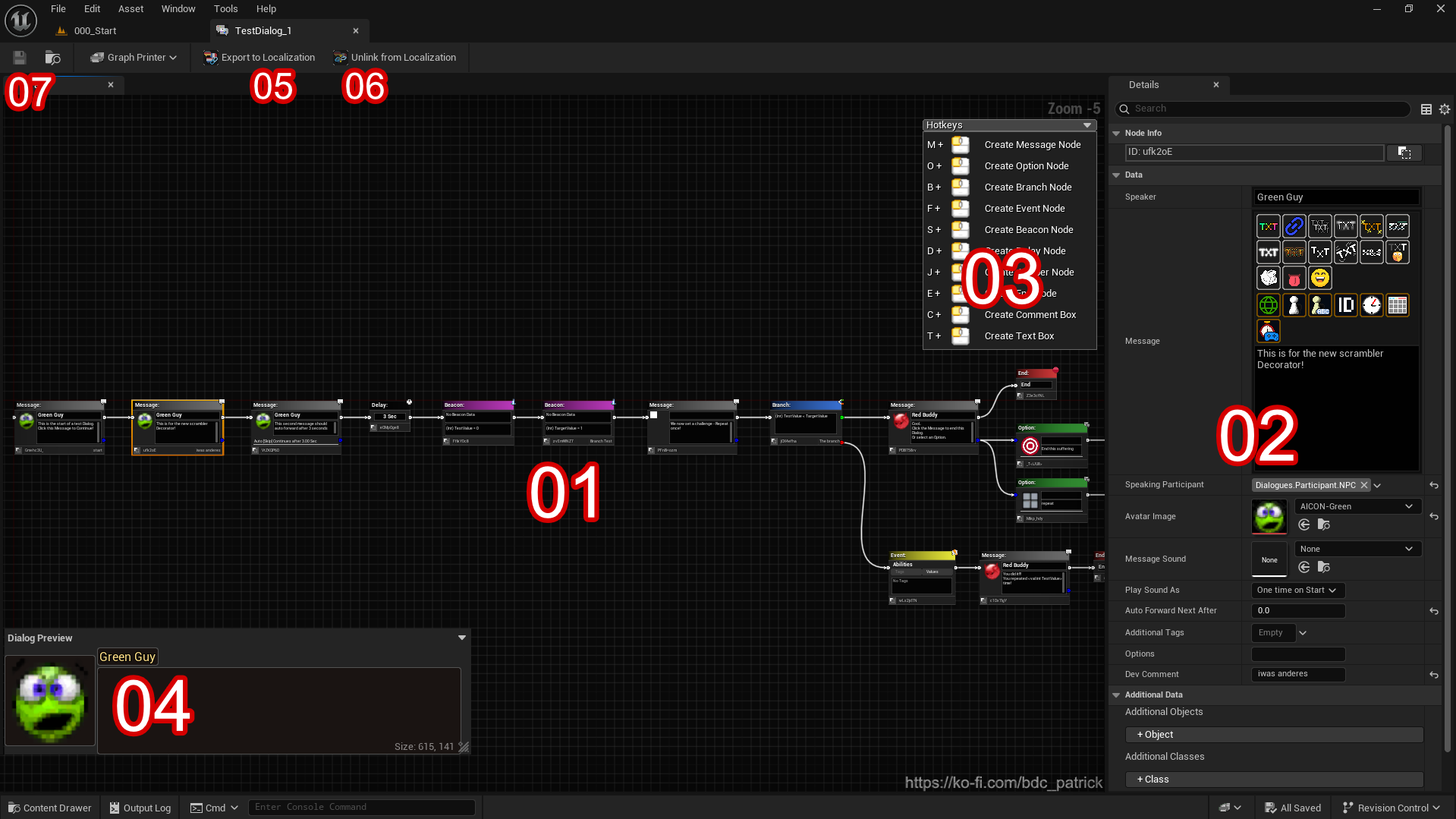Collapse the Additional Data section
Screen dimensions: 1456x819
pyautogui.click(x=1116, y=695)
